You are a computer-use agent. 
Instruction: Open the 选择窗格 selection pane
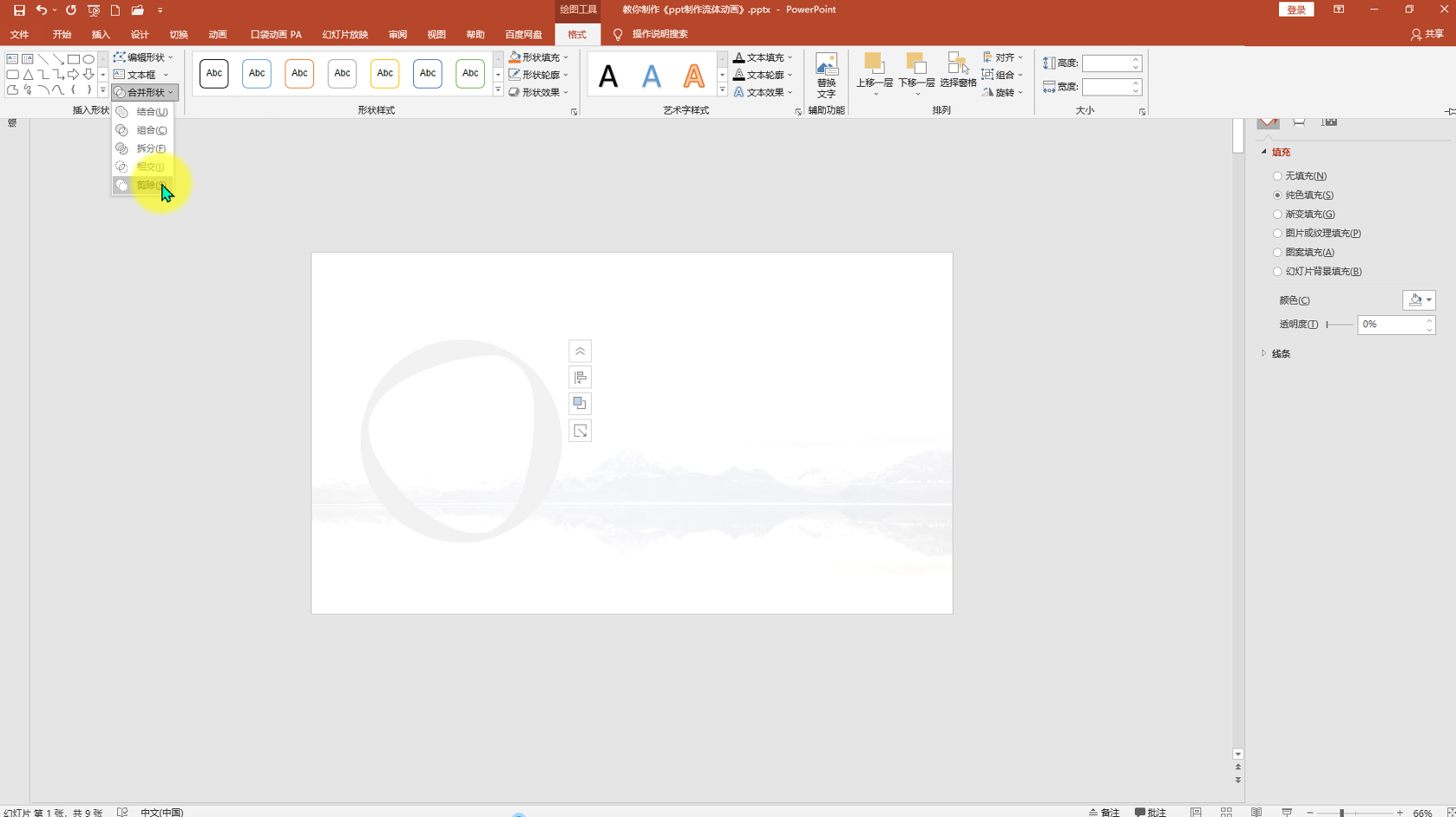click(958, 71)
